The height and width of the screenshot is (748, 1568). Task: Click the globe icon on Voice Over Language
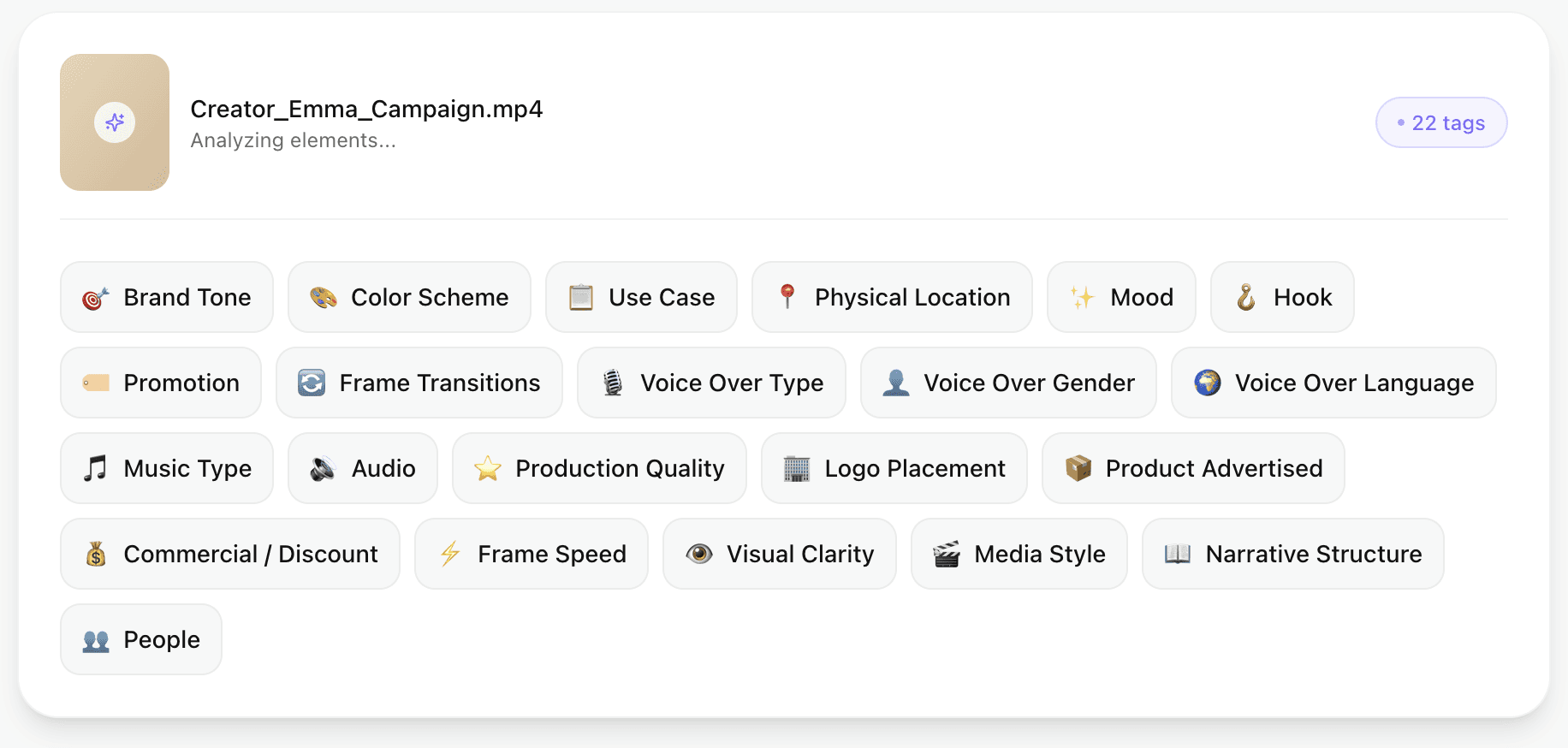click(x=1208, y=383)
